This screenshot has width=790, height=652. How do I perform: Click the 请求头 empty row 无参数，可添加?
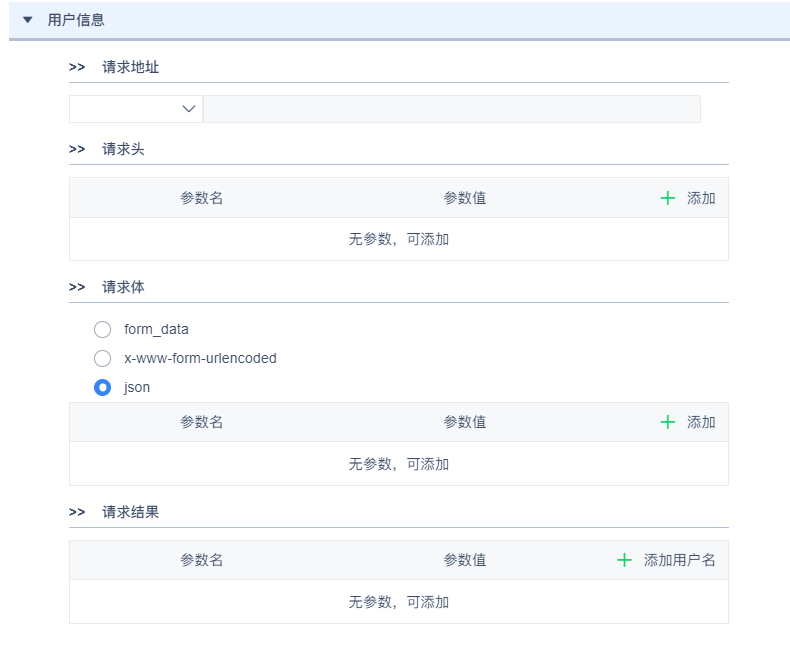pyautogui.click(x=398, y=239)
